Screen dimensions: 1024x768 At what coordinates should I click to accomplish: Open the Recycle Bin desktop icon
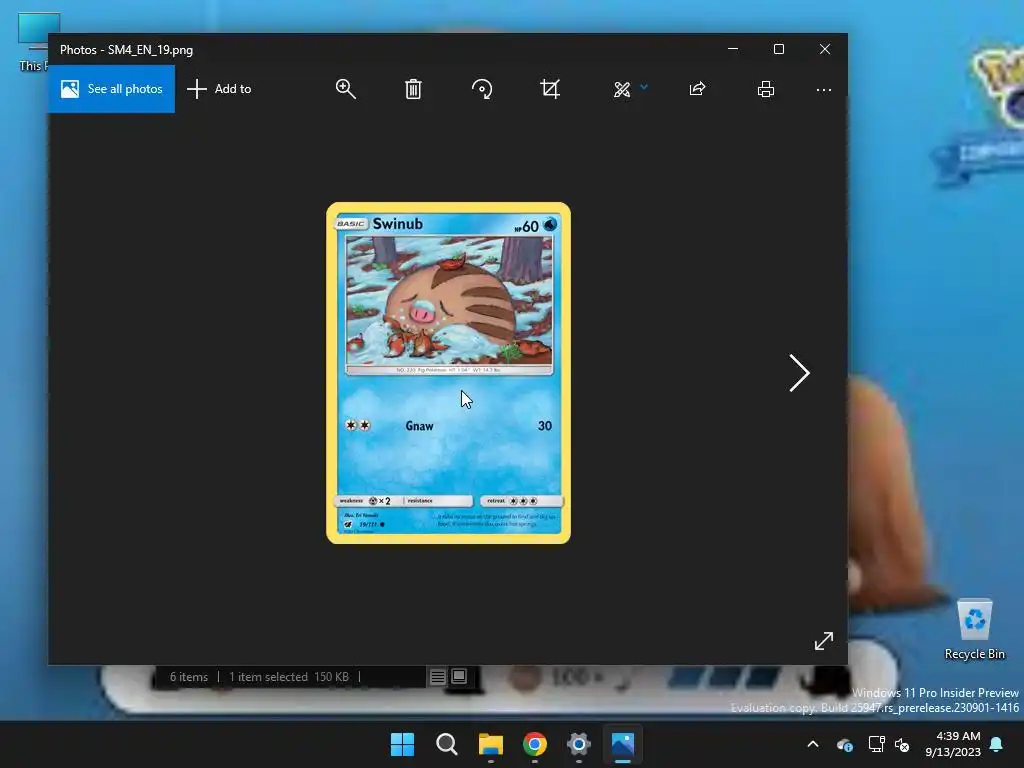[974, 629]
